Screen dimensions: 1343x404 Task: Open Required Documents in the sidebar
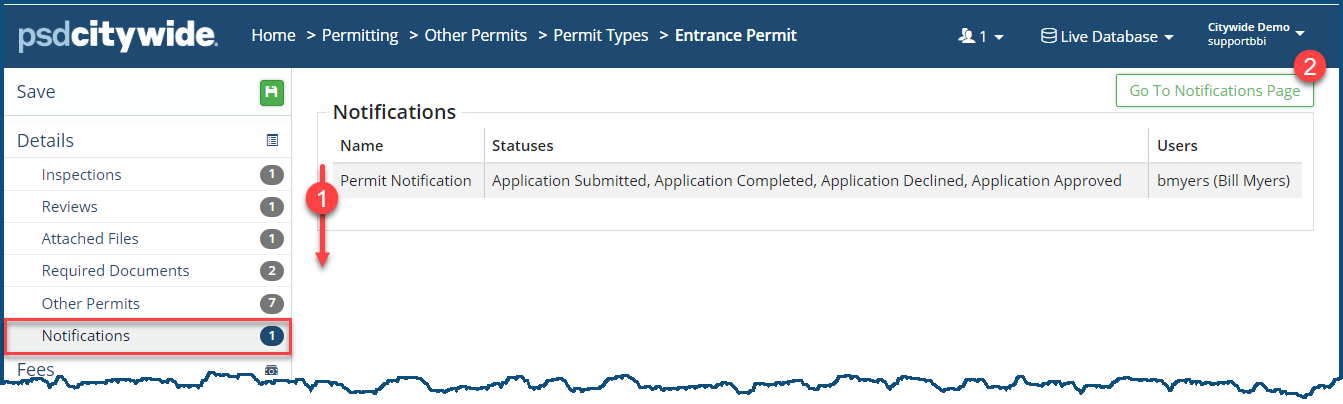pyautogui.click(x=115, y=271)
